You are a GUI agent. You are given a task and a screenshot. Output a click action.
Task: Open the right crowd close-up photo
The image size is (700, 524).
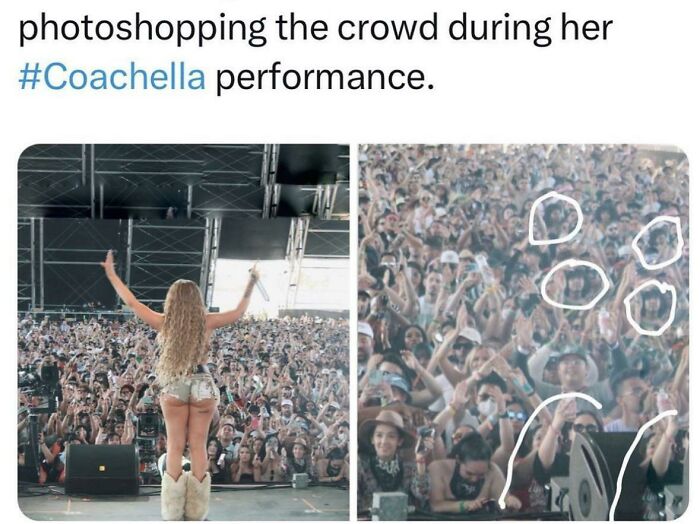[523, 332]
